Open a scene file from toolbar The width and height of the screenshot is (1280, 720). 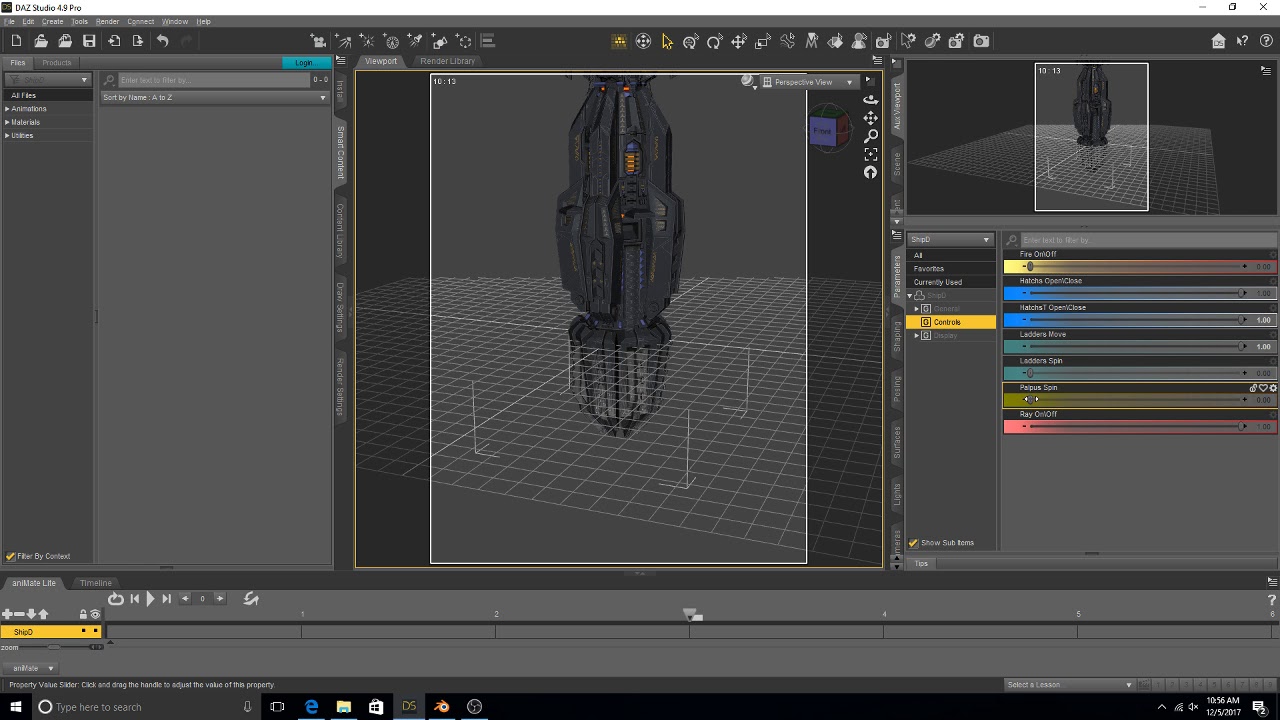[41, 41]
